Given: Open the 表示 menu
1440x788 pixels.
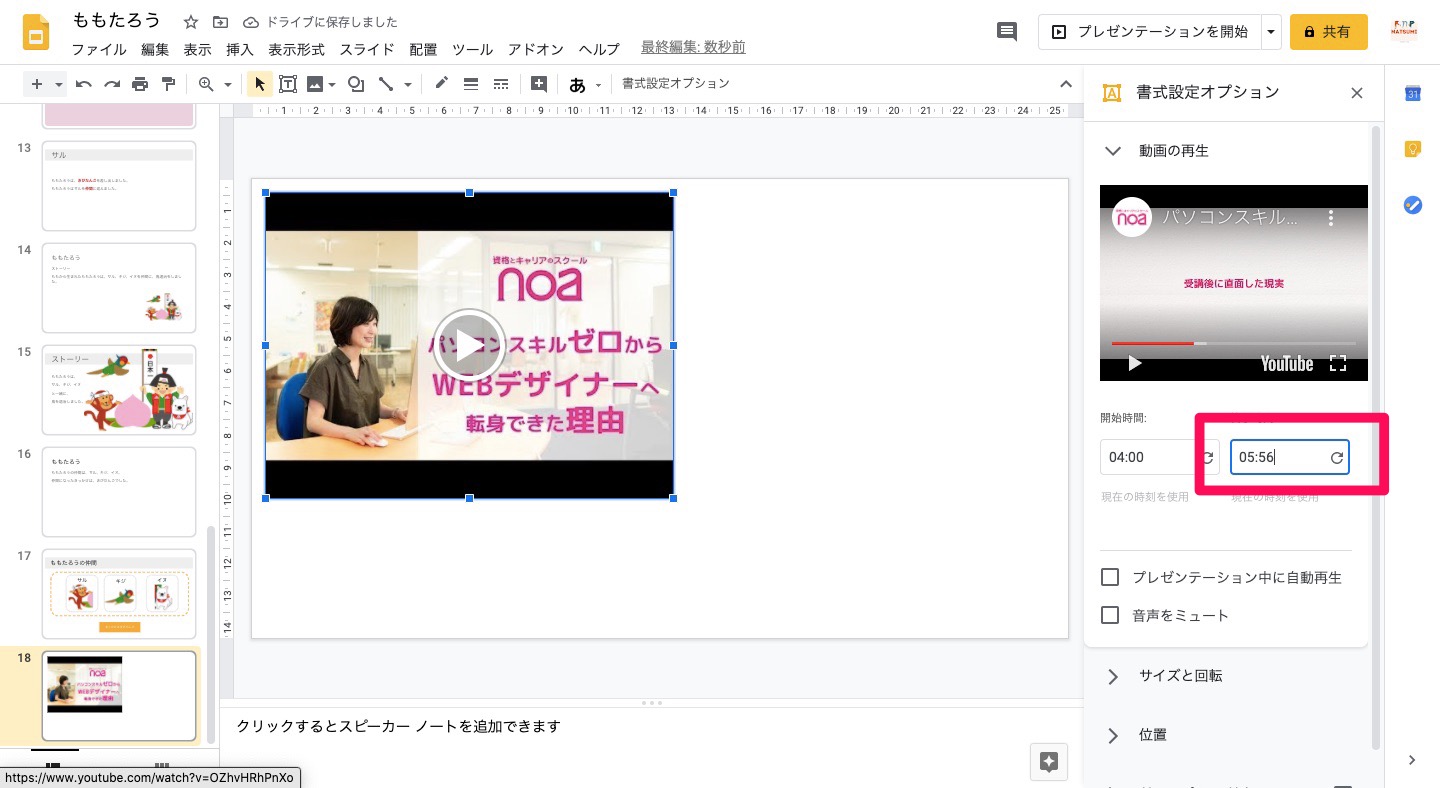Looking at the screenshot, I should point(197,49).
